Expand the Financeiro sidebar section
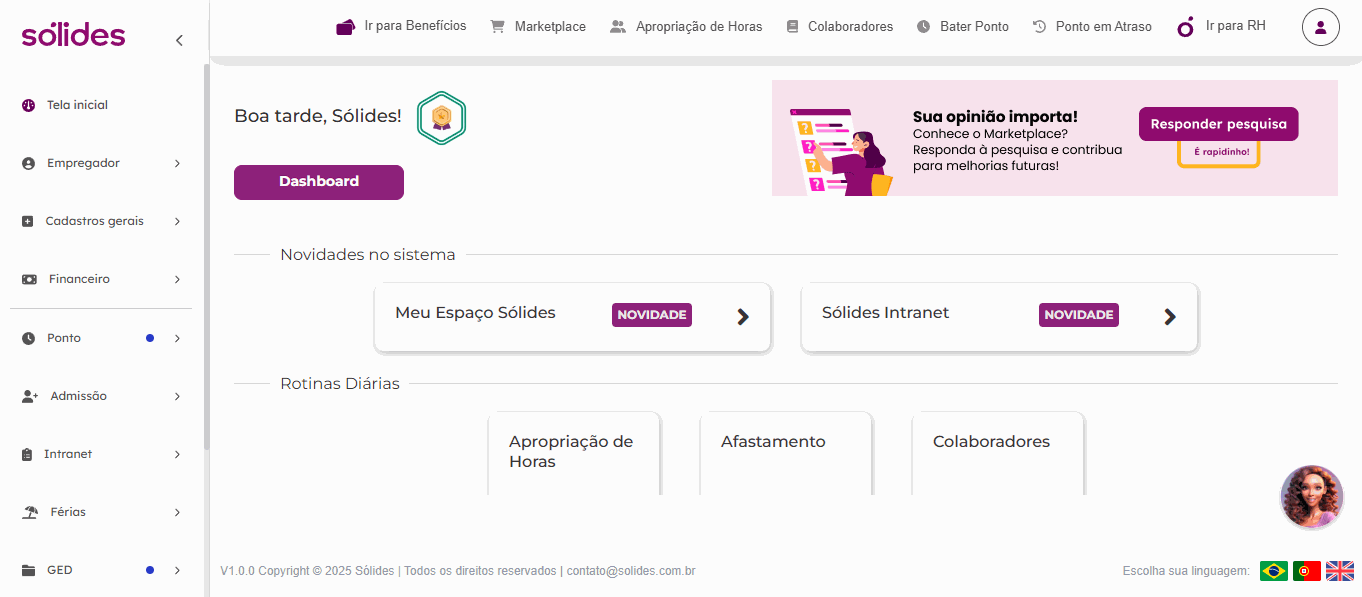Screen dimensions: 1362x597 (x=101, y=279)
